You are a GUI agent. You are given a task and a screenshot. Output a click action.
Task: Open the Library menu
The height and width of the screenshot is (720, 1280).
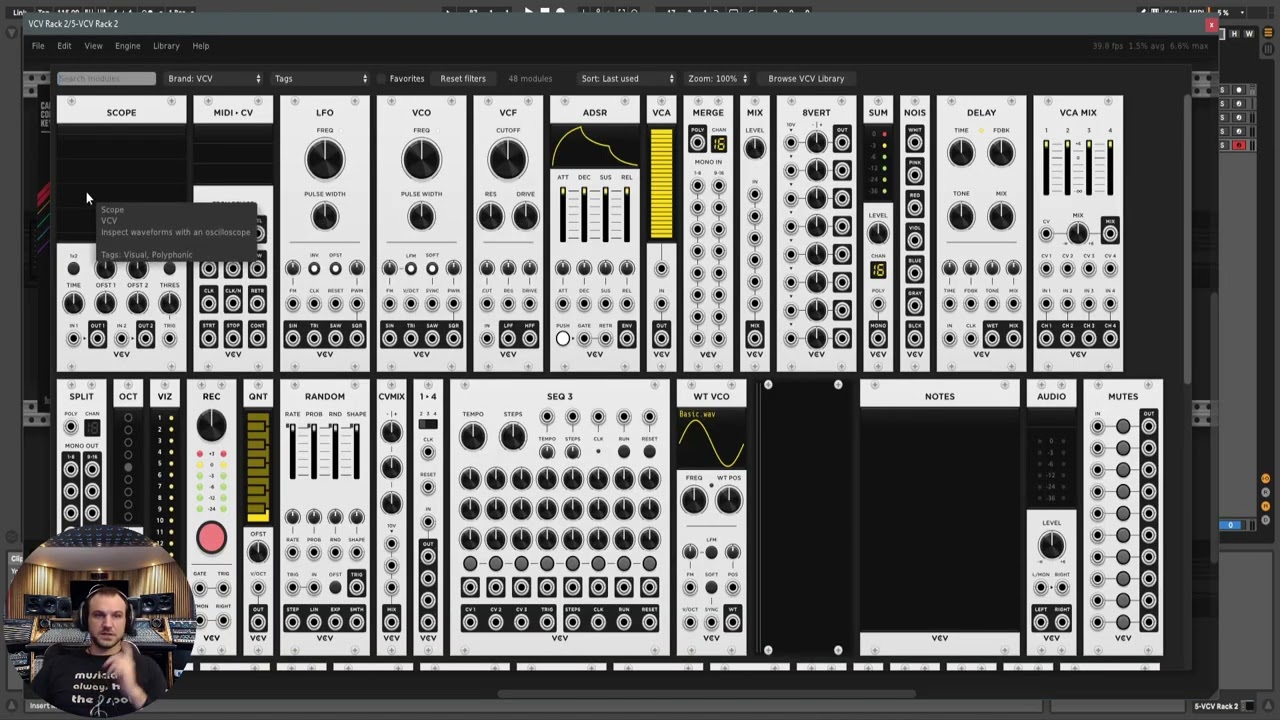tap(166, 46)
